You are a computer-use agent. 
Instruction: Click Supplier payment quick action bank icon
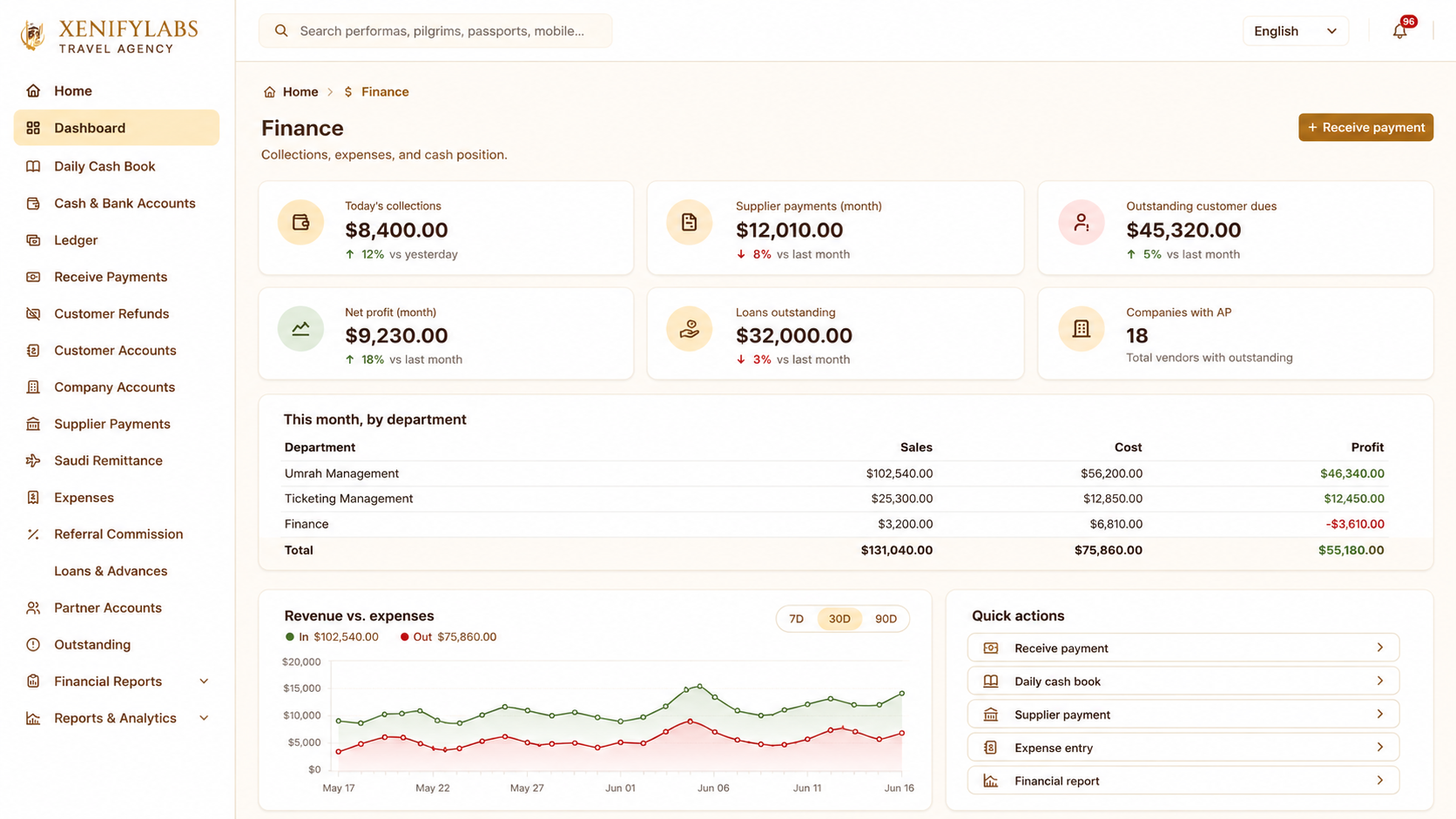pos(991,714)
